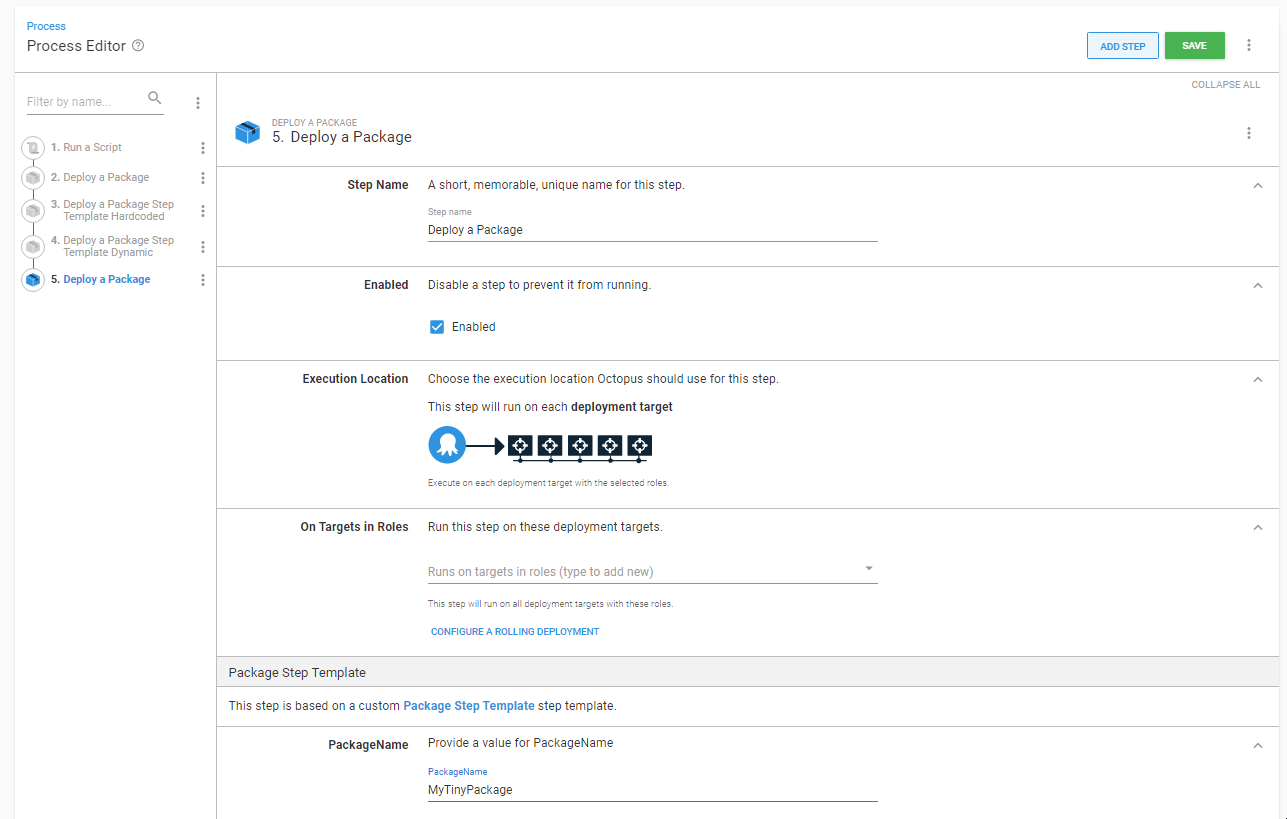1287x819 pixels.
Task: Click the Octopus server icon in Execution Location
Action: coord(447,445)
